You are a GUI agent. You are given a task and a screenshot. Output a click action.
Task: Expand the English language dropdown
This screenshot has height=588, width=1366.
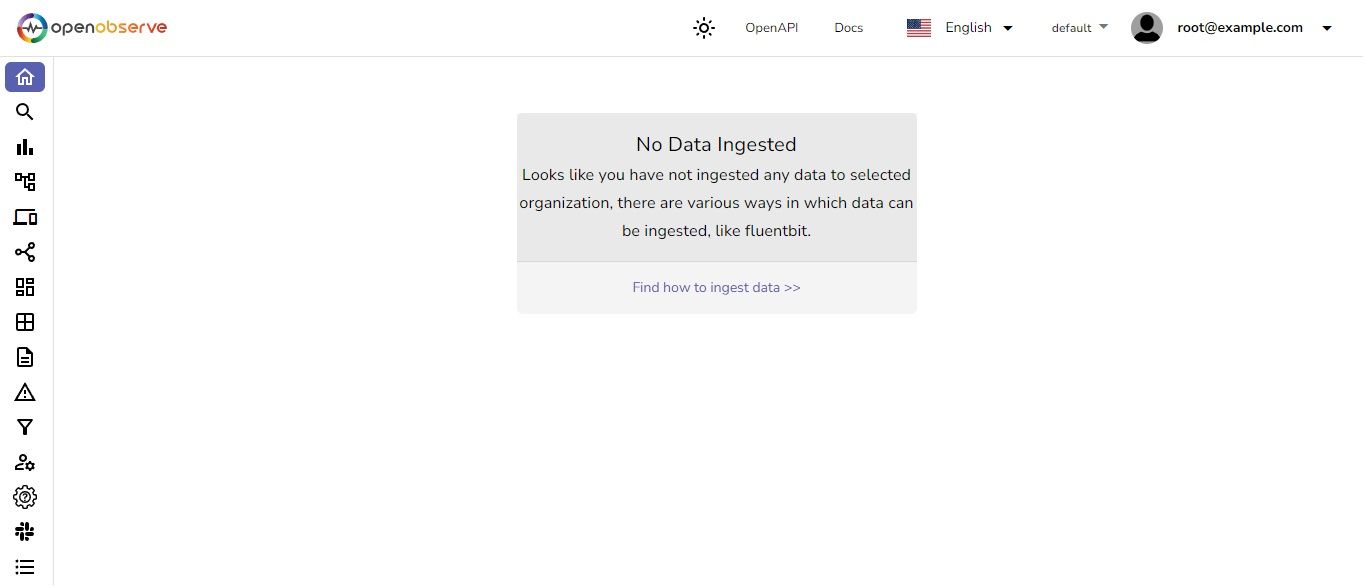coord(960,28)
